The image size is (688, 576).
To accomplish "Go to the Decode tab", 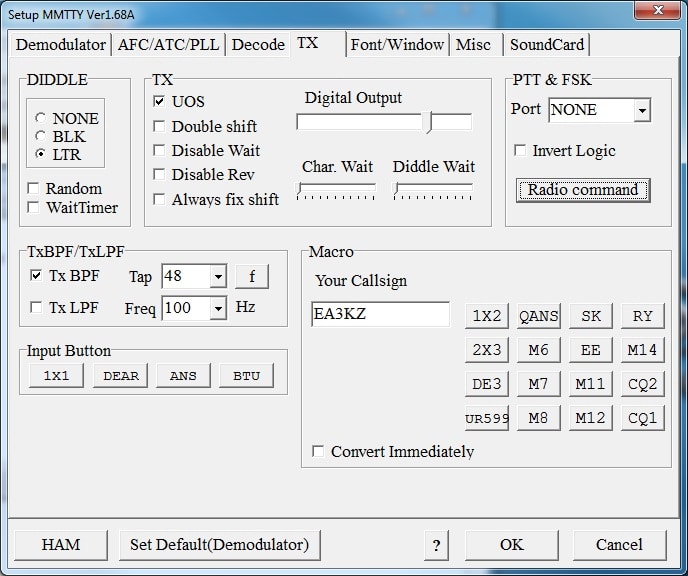I will click(258, 45).
